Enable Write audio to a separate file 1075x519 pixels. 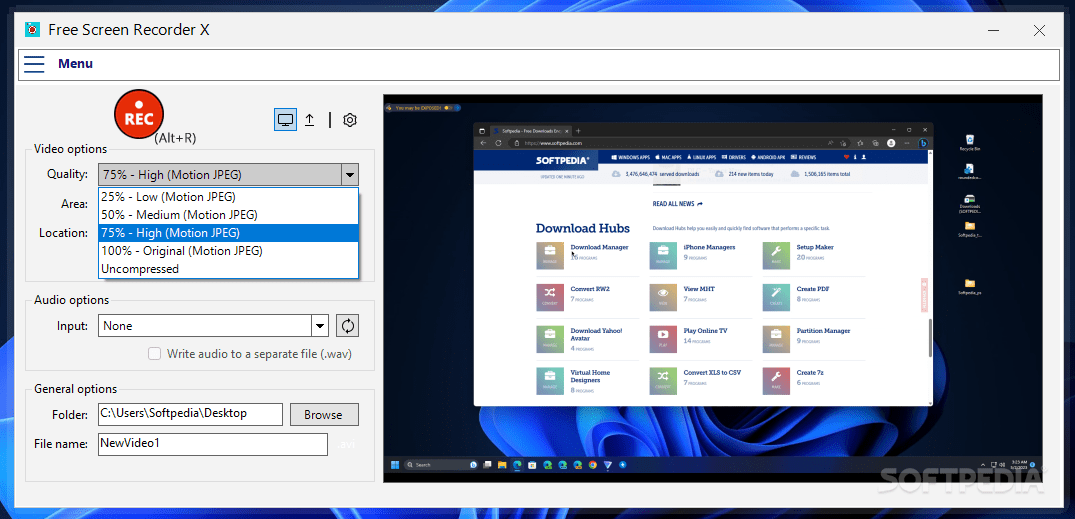click(x=155, y=354)
